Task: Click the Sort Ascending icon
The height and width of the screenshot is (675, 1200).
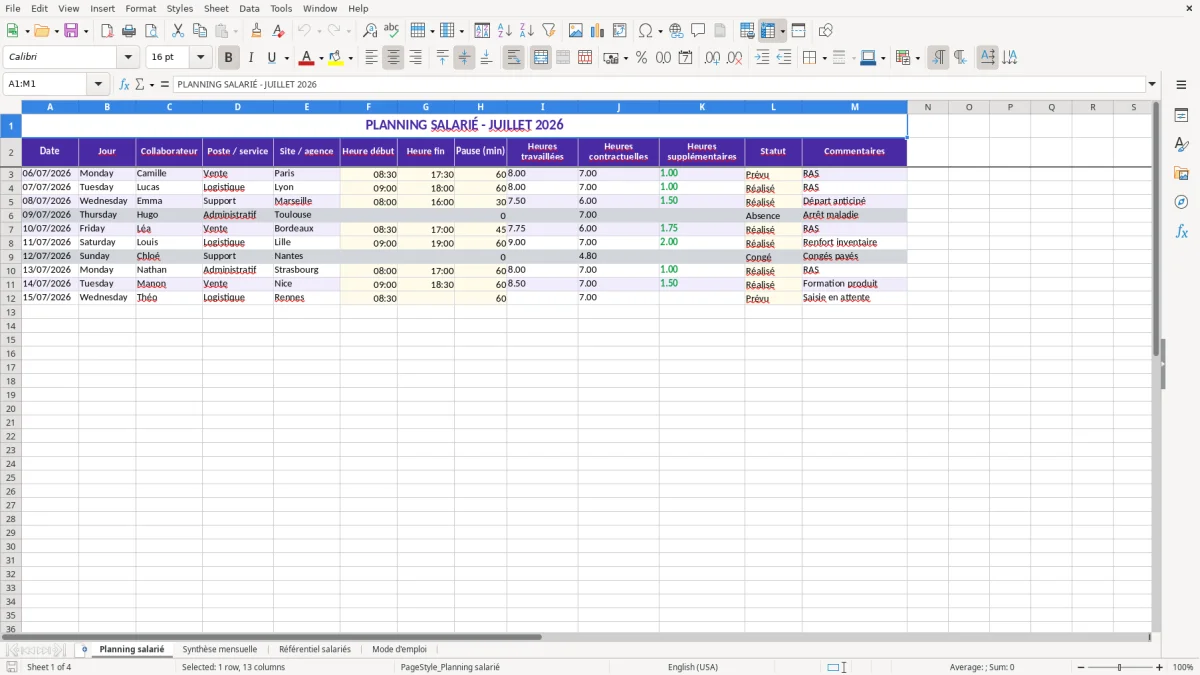Action: click(x=505, y=31)
